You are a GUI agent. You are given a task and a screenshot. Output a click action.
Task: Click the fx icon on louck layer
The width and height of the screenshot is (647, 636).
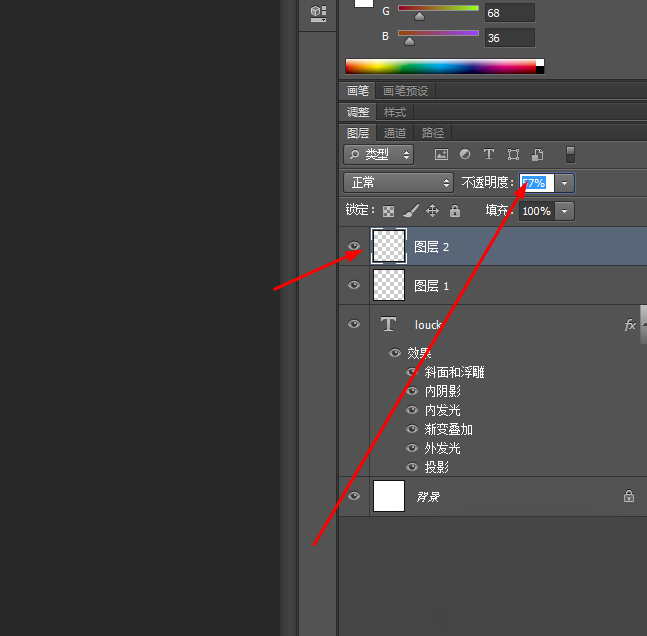click(630, 325)
